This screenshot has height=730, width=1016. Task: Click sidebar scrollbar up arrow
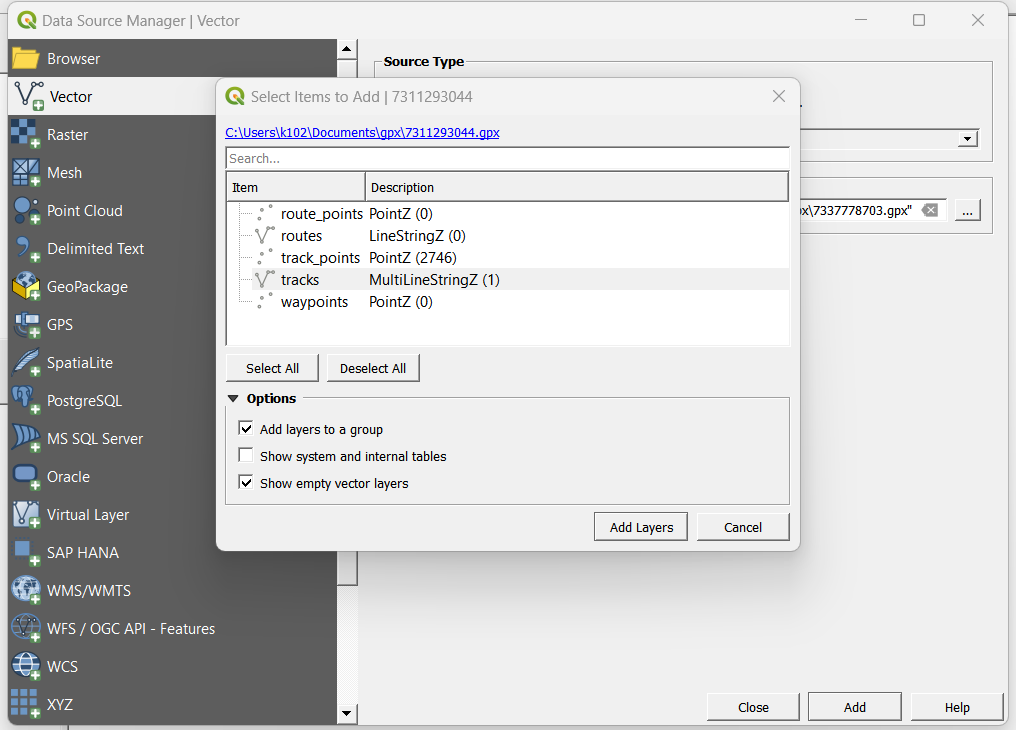point(347,49)
